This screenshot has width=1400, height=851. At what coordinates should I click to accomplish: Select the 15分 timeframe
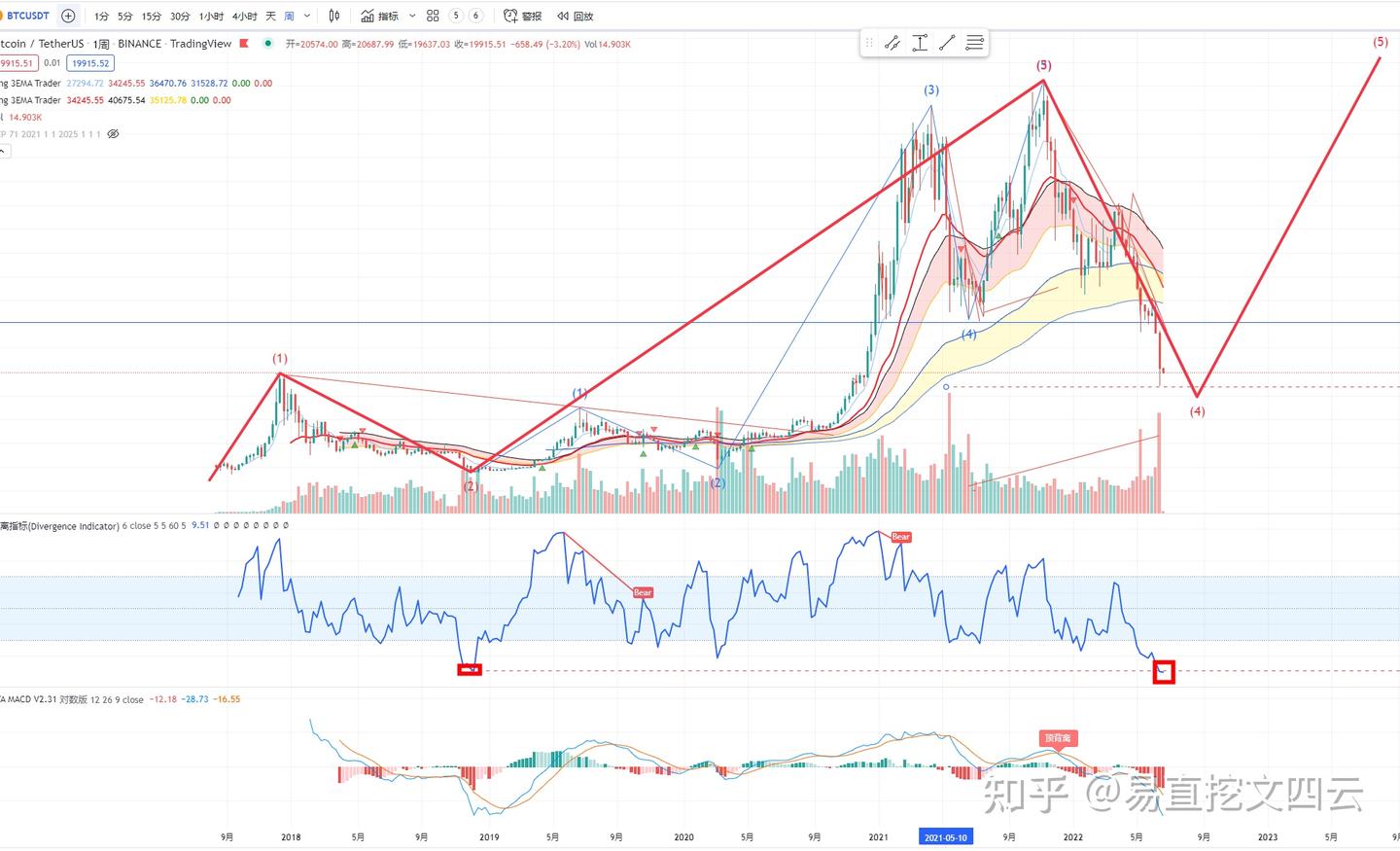151,16
